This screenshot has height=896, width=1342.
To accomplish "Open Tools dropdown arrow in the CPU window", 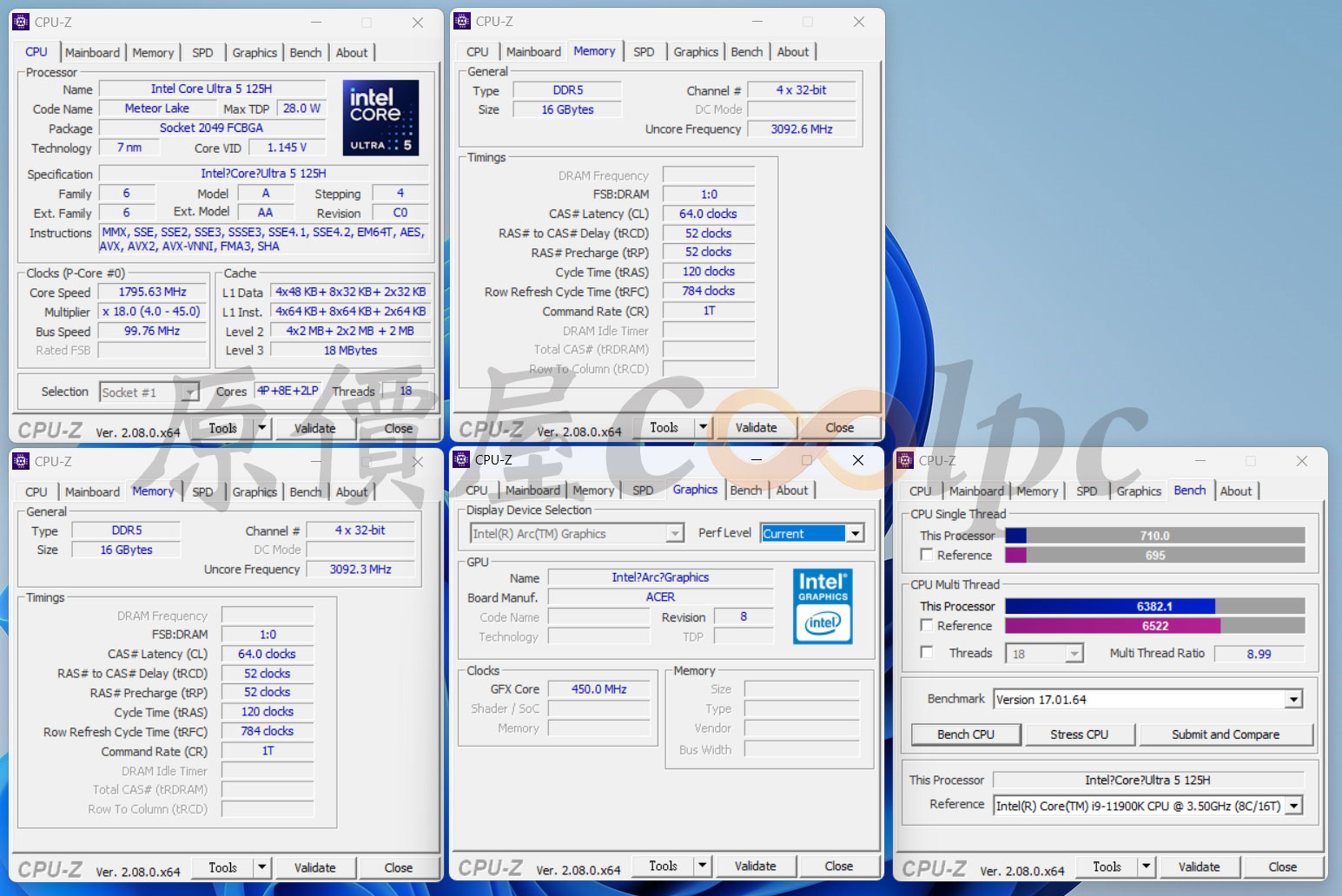I will coord(261,428).
